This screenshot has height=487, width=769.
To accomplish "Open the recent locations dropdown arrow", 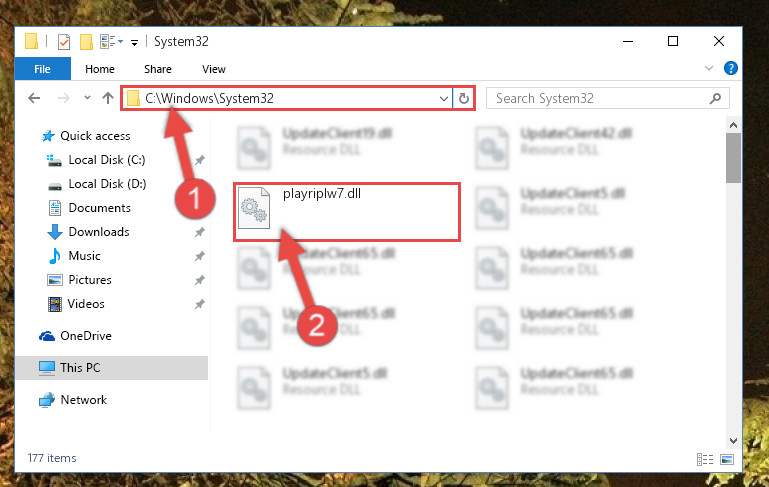I will (x=87, y=98).
